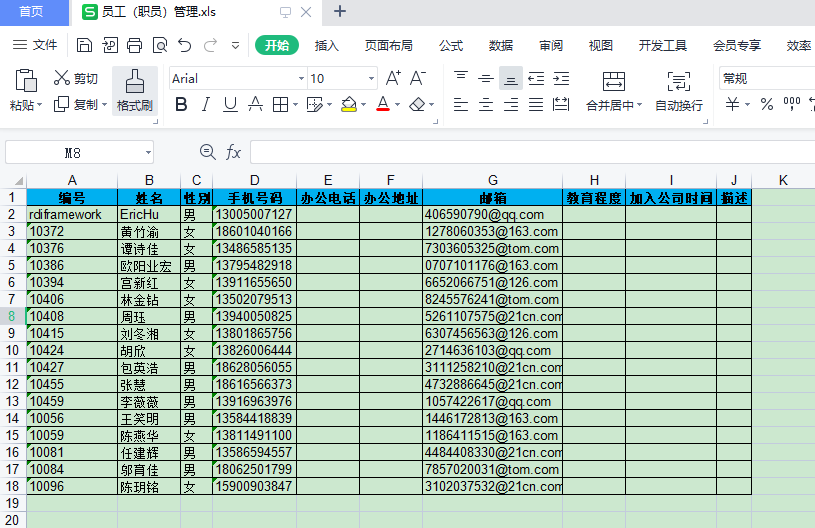Click the Save icon in quick toolbar
Image resolution: width=815 pixels, height=528 pixels.
coord(85,45)
